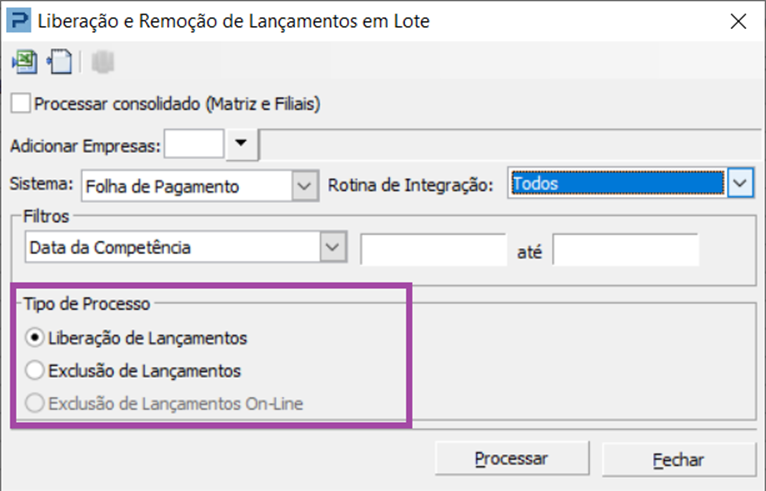Select Liberação de Lançamentos radio option
The height and width of the screenshot is (491, 766).
(x=35, y=338)
